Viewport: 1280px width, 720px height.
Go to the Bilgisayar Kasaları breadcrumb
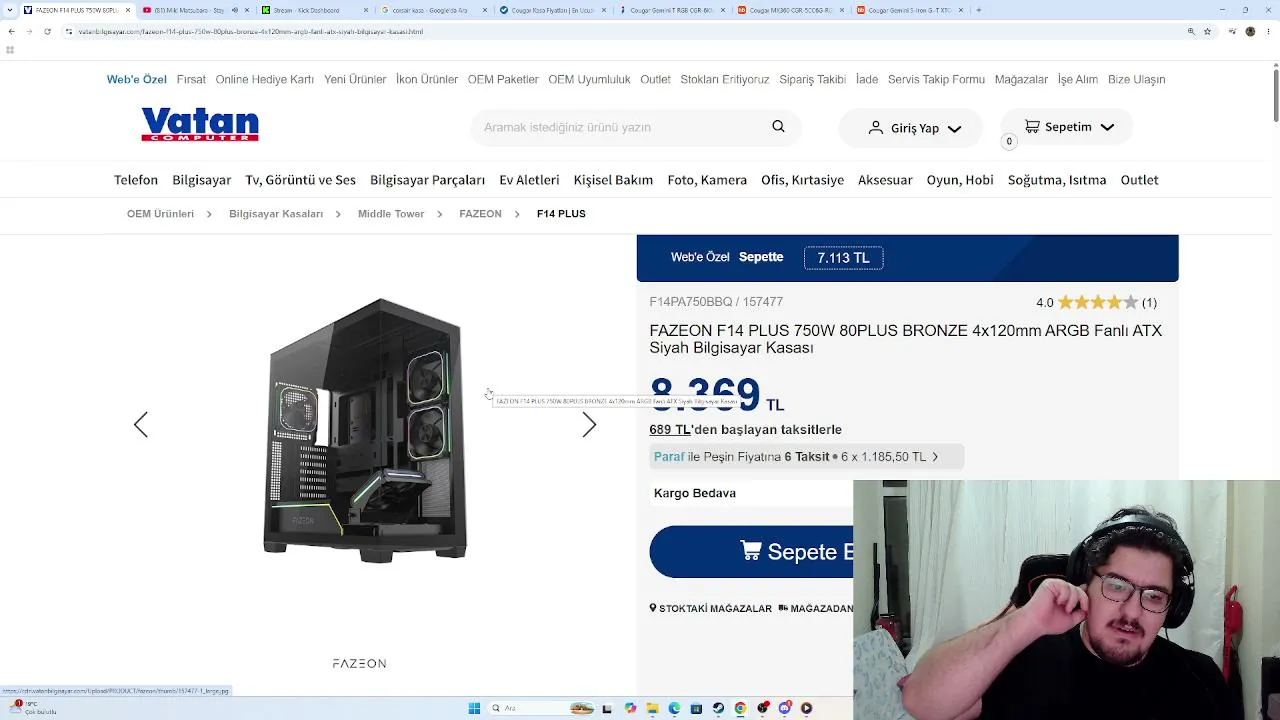(x=276, y=214)
